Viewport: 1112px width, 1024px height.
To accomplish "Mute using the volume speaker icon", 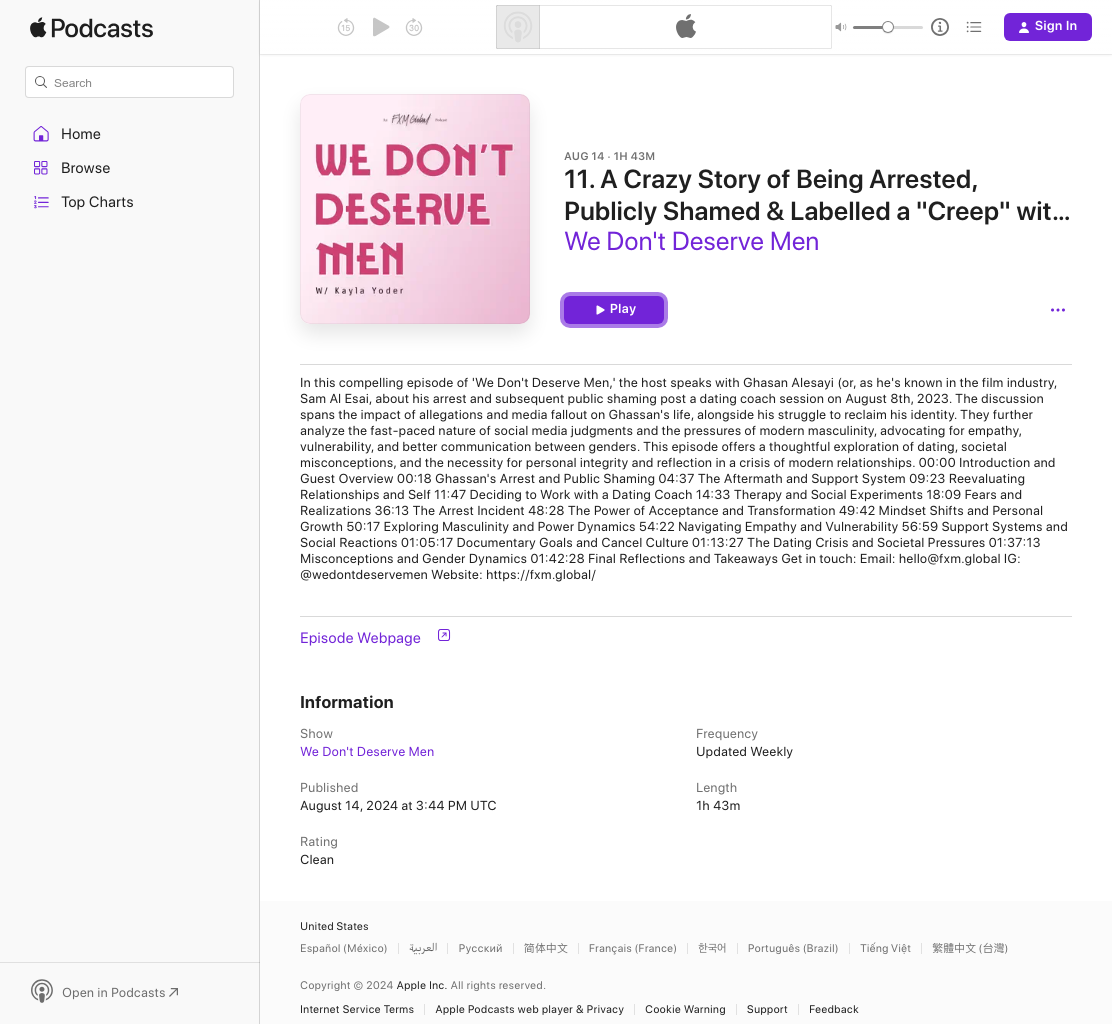I will click(x=840, y=27).
